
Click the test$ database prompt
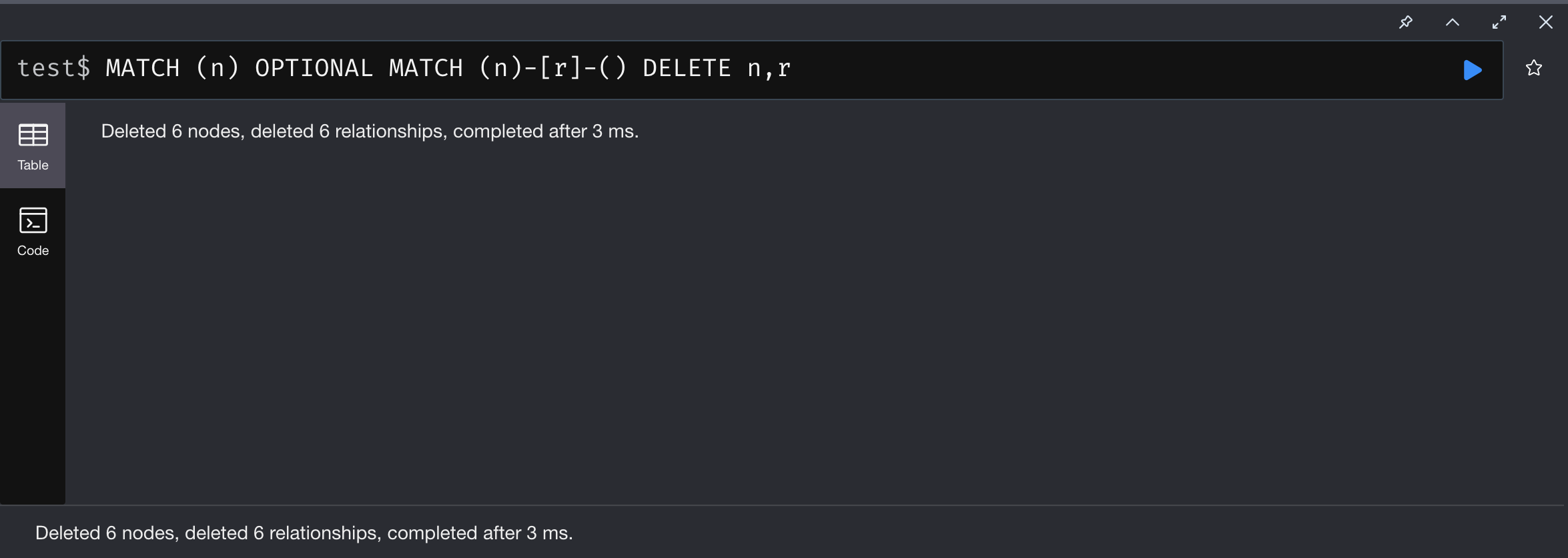(53, 68)
